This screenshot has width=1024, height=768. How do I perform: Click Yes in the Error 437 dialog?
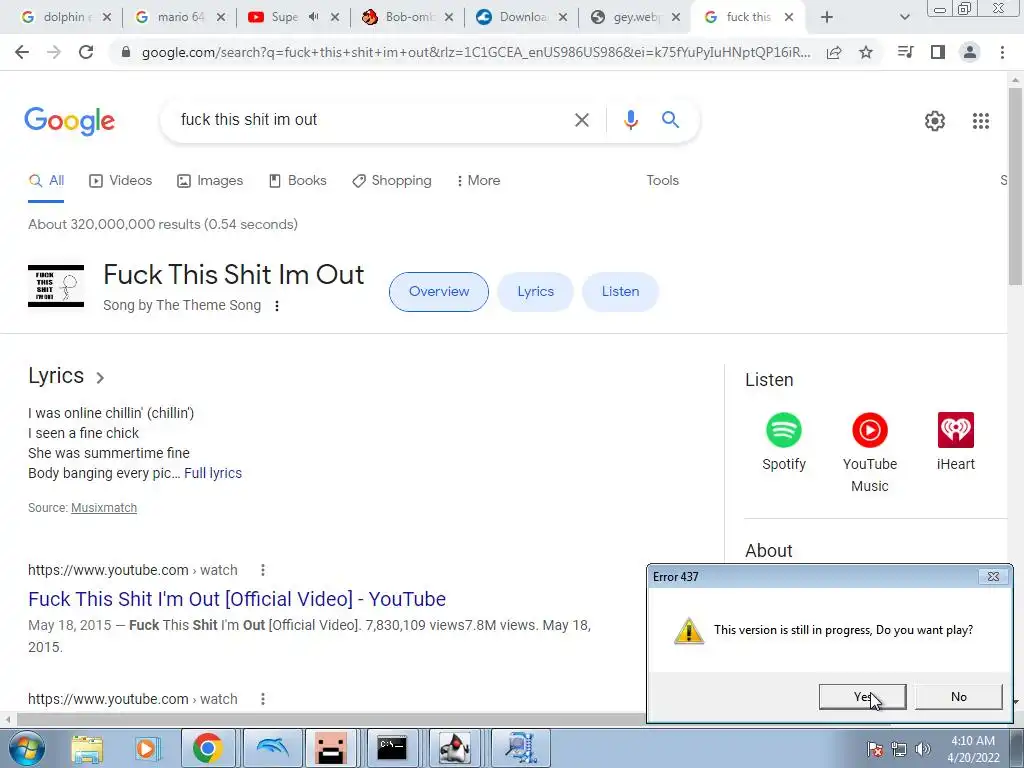(862, 697)
